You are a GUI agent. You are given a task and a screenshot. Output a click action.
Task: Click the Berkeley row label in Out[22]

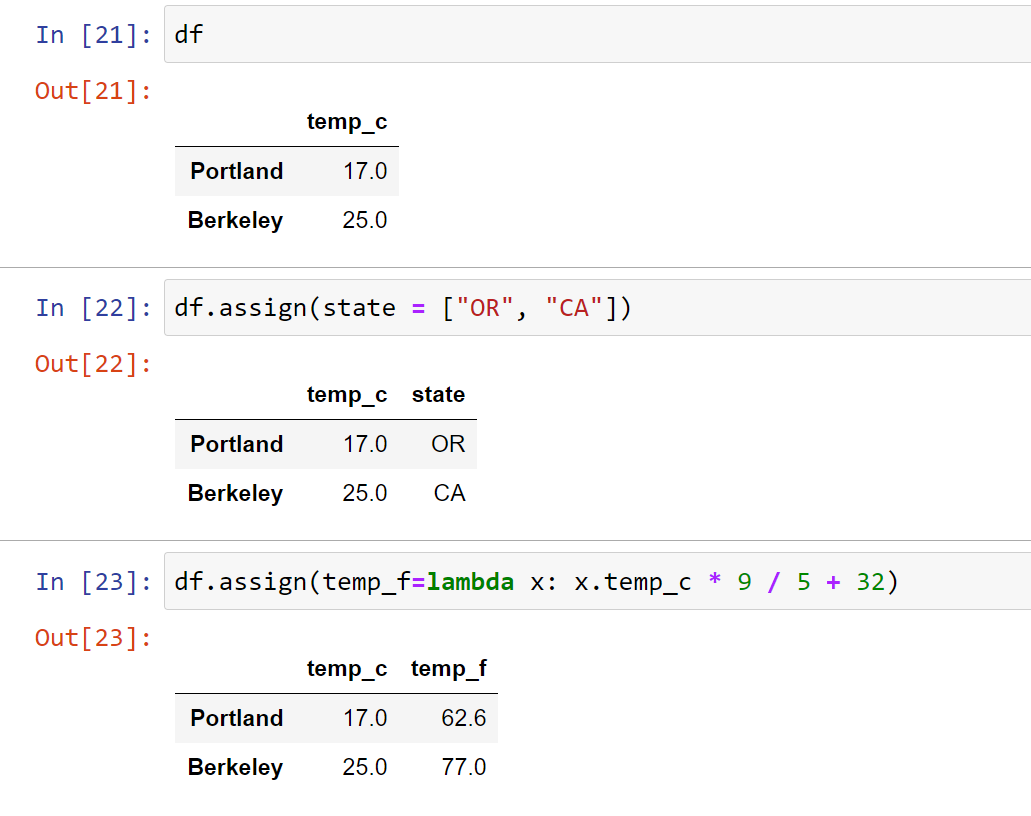coord(235,493)
